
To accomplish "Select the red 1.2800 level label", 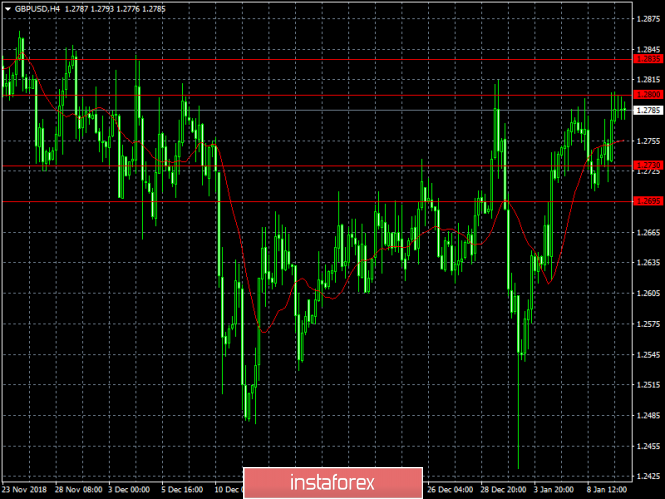I will tap(648, 95).
